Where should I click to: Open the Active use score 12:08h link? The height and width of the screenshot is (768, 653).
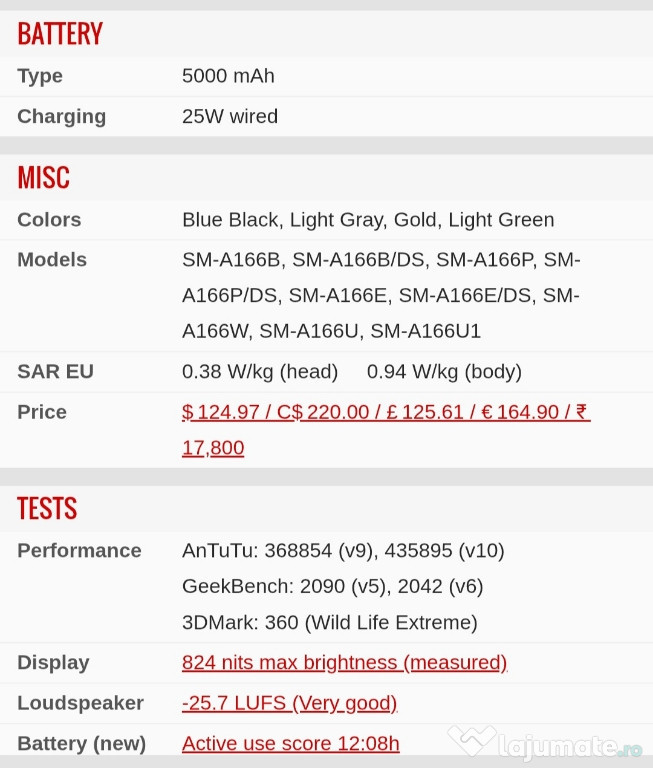click(290, 743)
